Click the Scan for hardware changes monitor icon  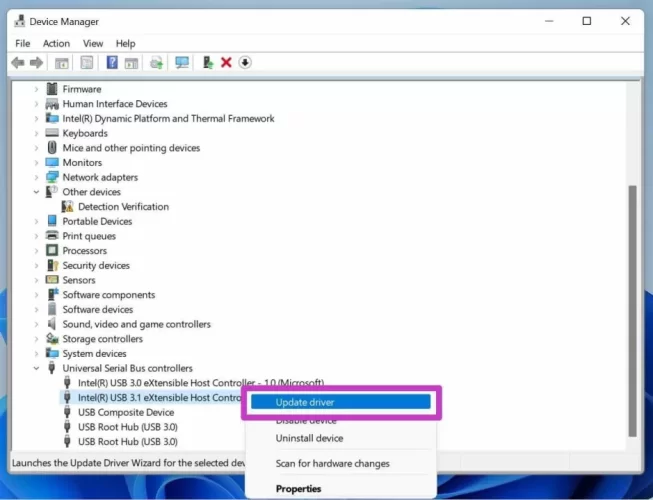(x=182, y=62)
